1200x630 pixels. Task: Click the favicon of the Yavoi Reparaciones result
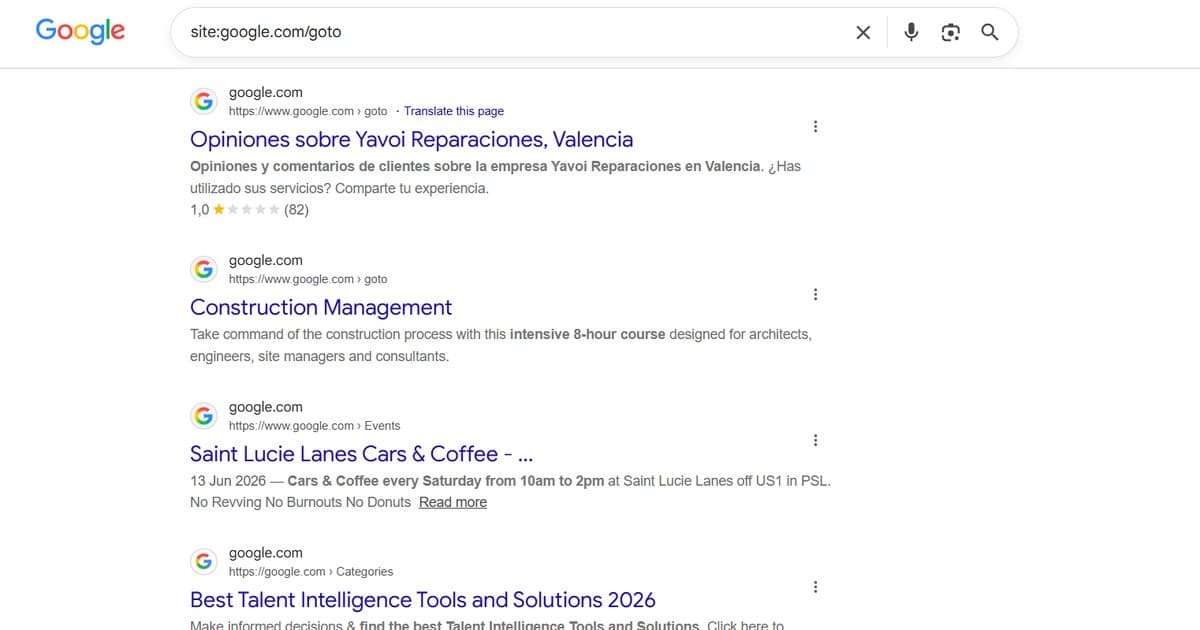[x=204, y=101]
